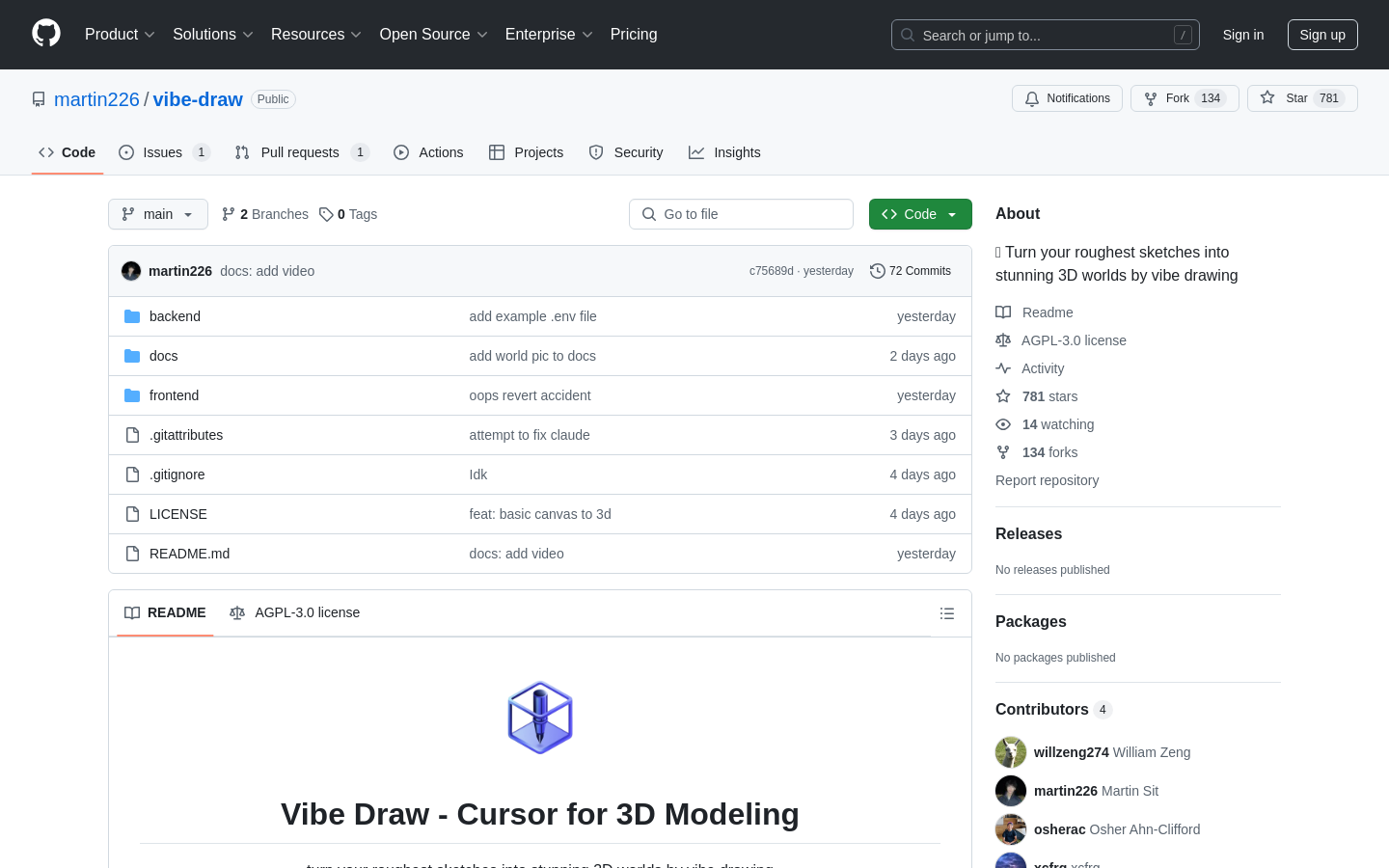Open the README.md file
1389x868 pixels.
189,554
